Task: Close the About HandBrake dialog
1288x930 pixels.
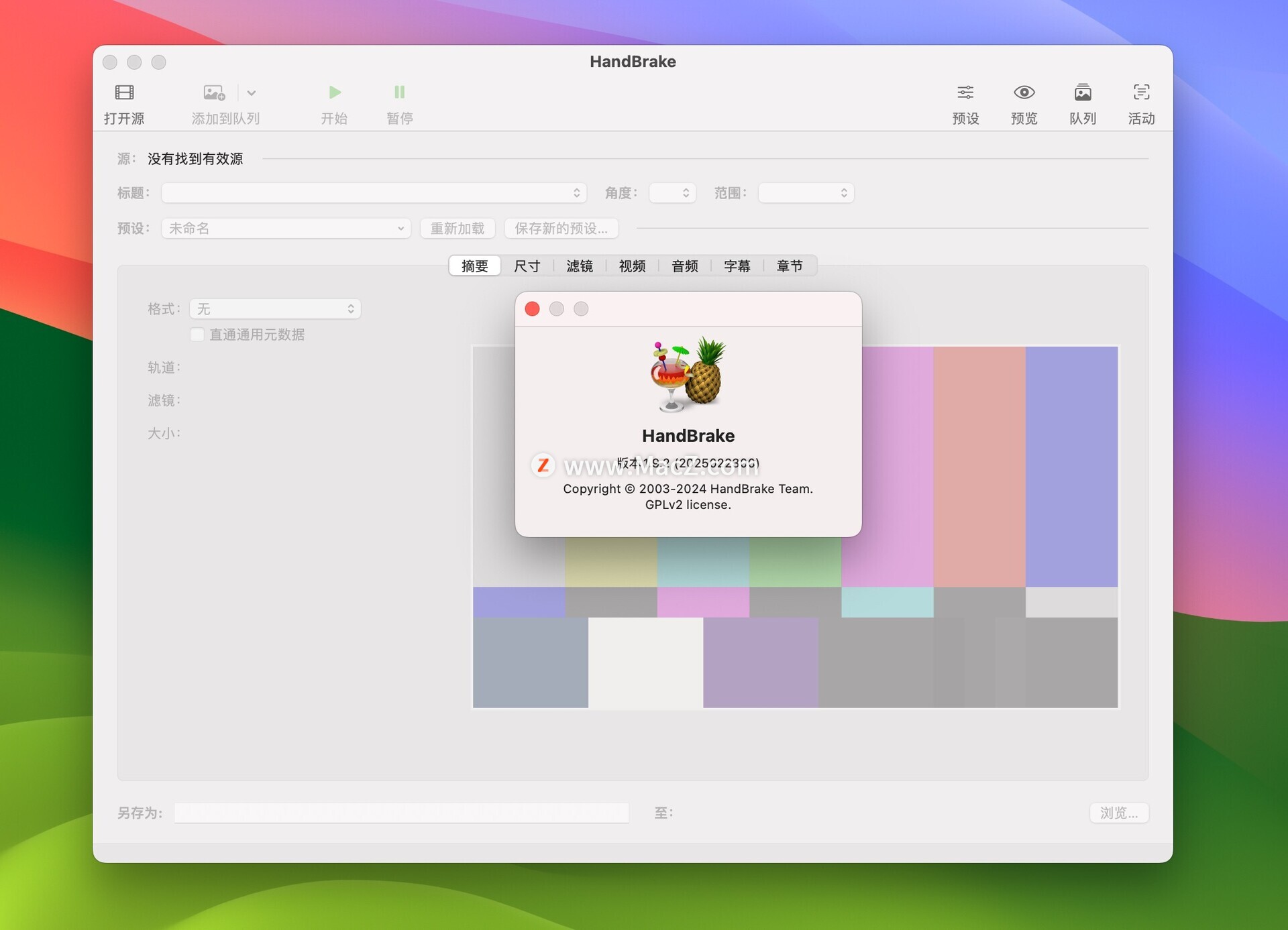Action: 532,309
